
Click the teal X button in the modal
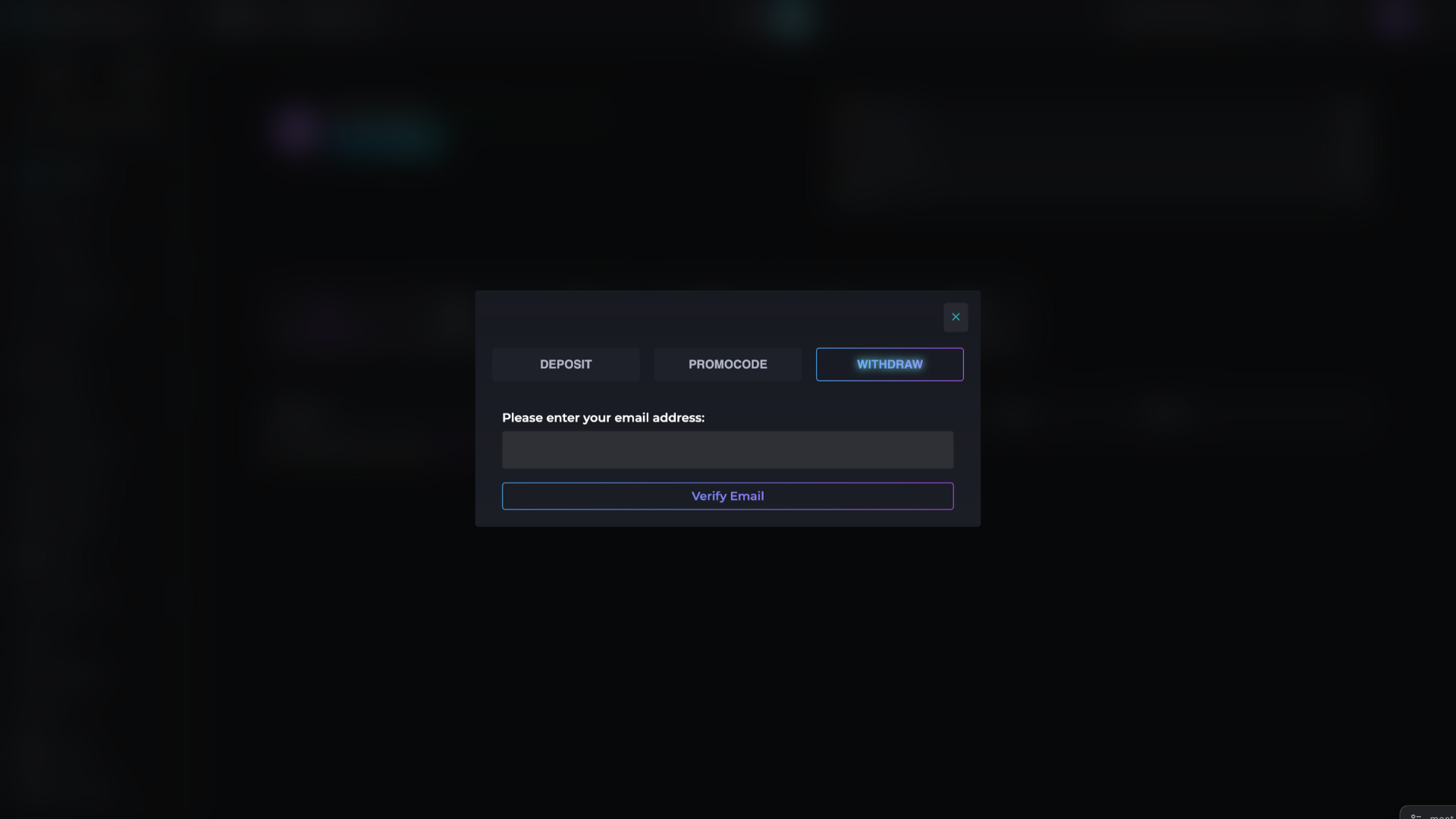[x=955, y=317]
